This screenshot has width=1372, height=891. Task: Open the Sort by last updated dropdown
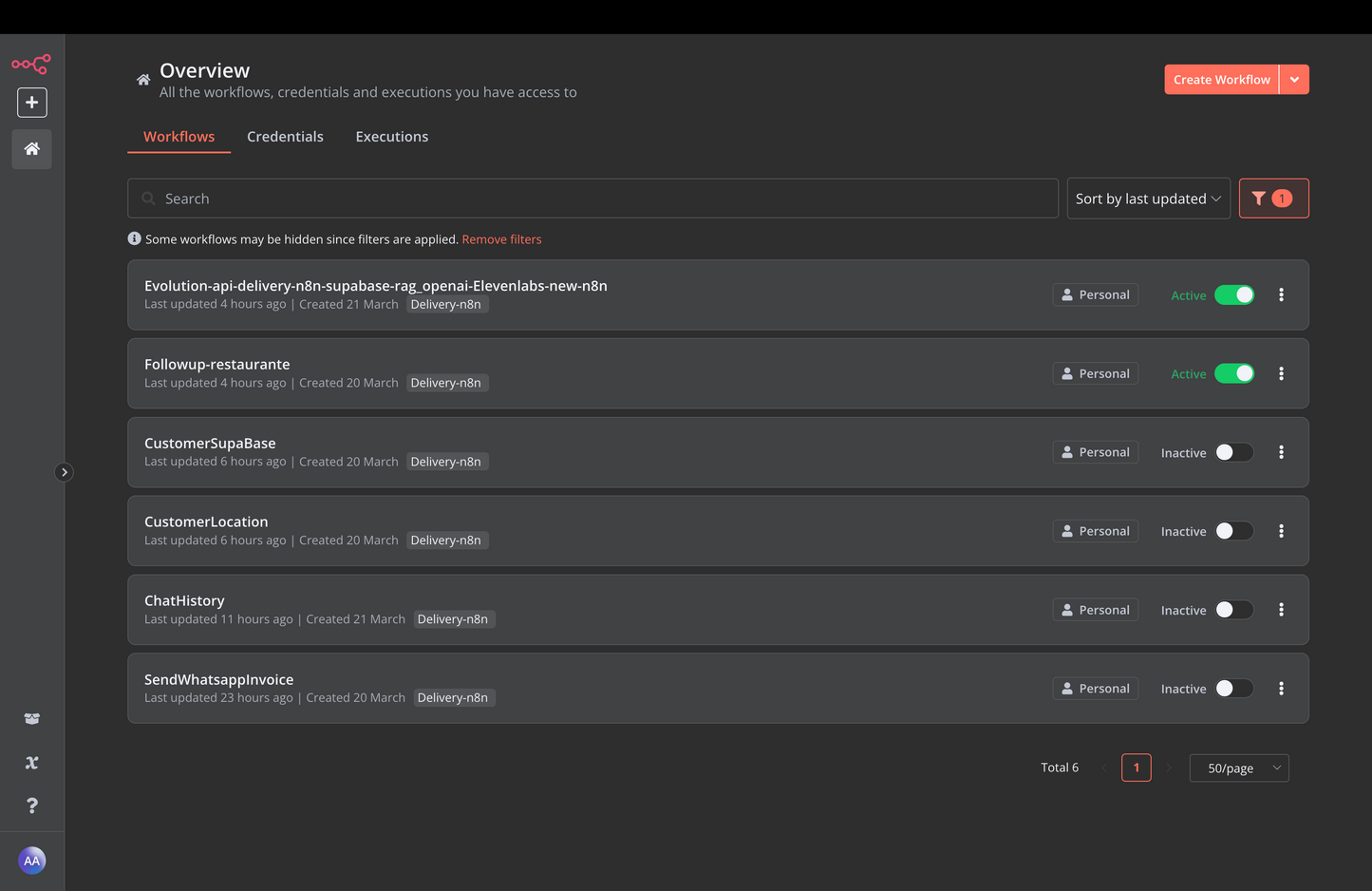click(x=1148, y=198)
